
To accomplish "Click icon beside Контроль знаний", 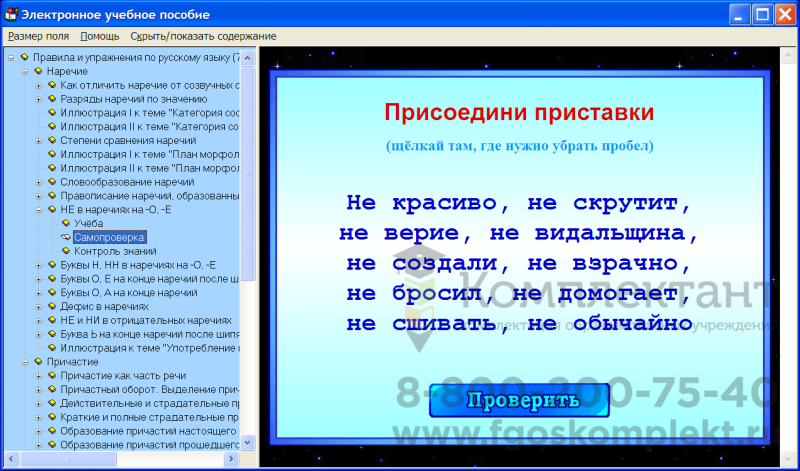I will click(x=65, y=251).
